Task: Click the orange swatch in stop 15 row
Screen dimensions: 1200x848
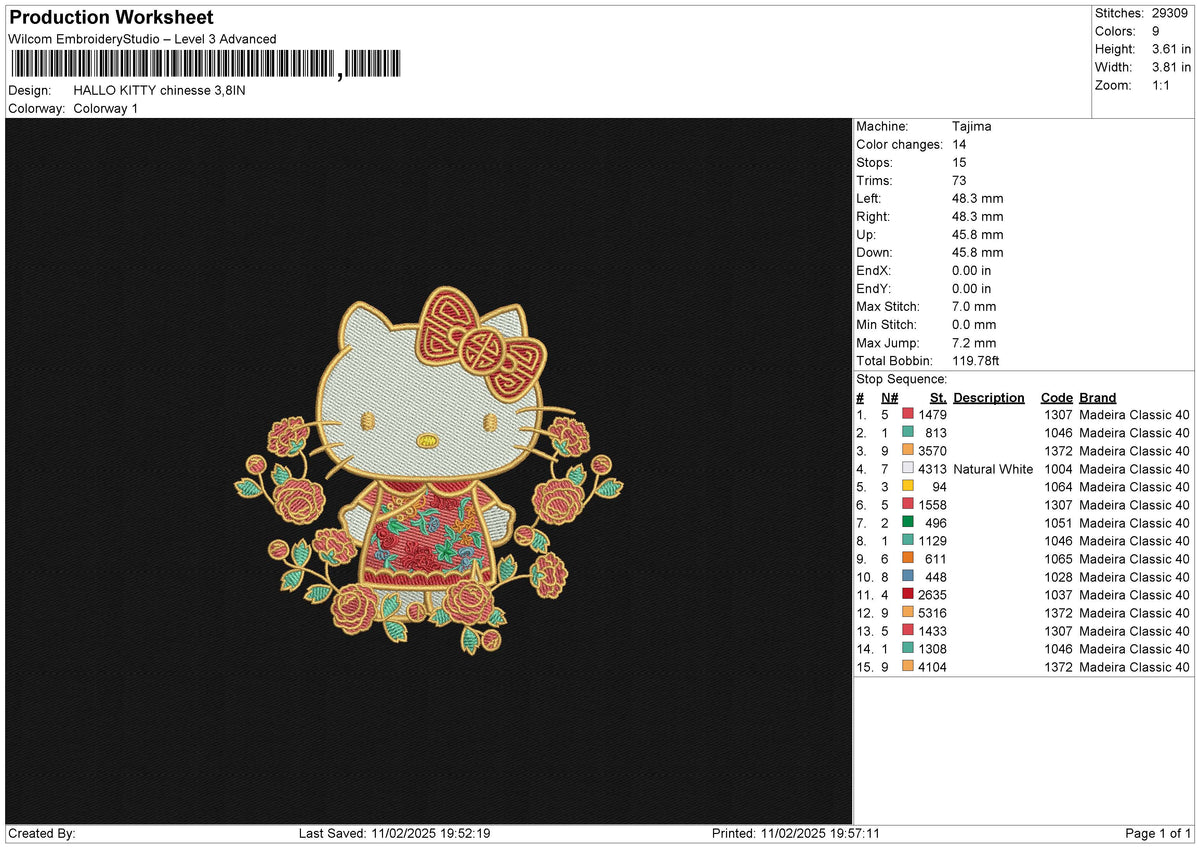Action: pos(908,666)
